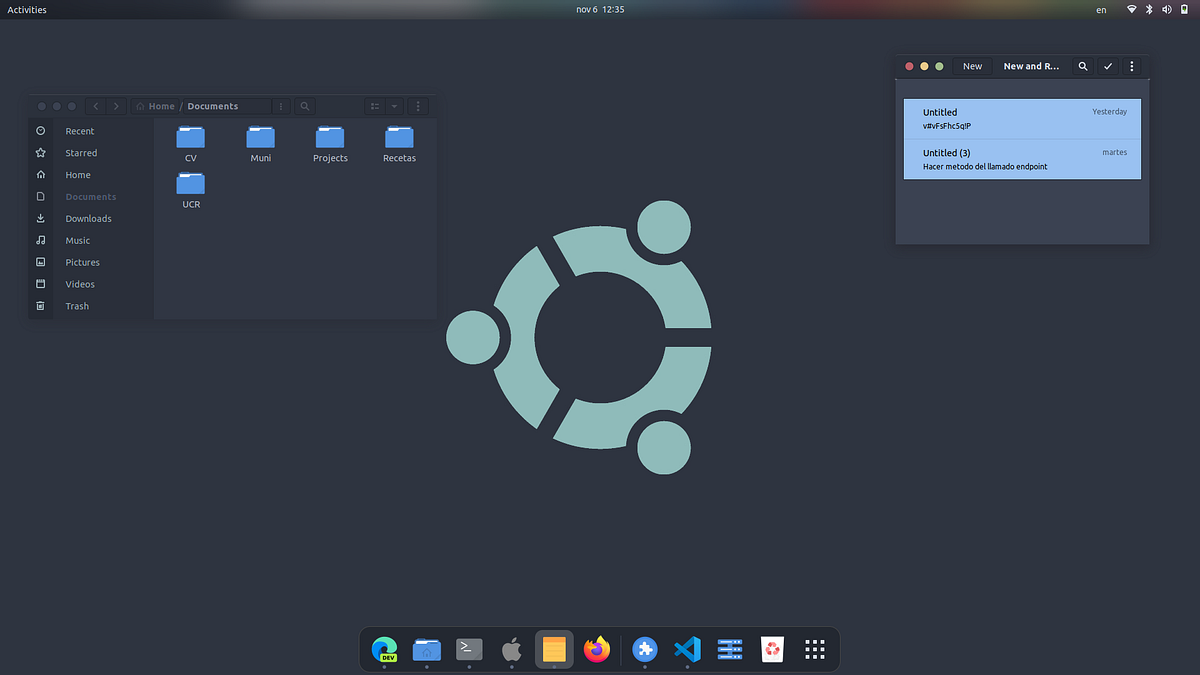Show all applications grid

tap(815, 649)
